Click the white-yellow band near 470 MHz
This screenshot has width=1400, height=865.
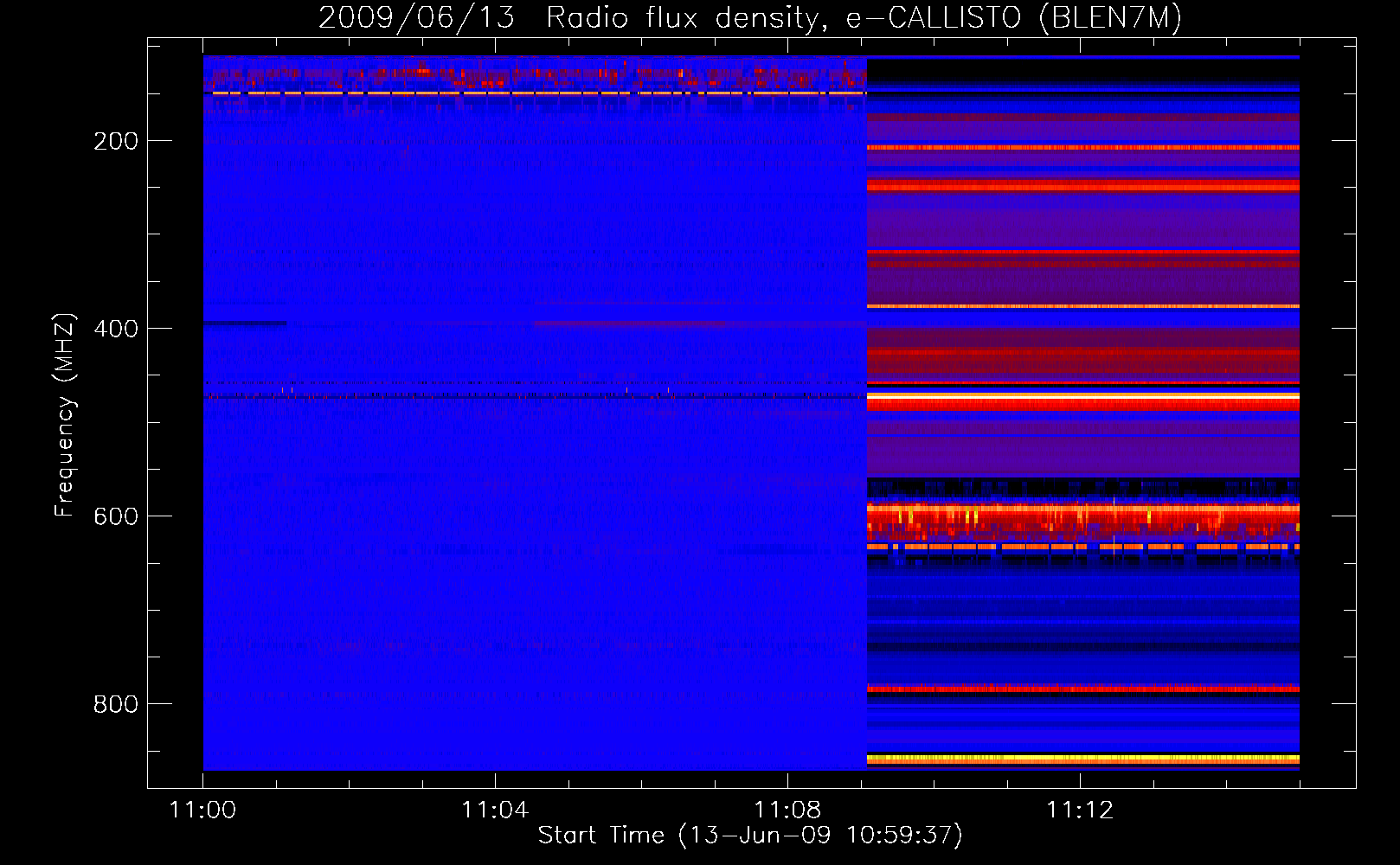(1083, 396)
